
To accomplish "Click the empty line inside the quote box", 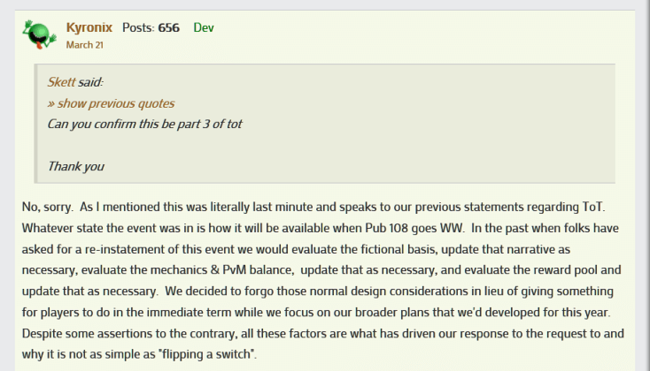I will click(323, 145).
